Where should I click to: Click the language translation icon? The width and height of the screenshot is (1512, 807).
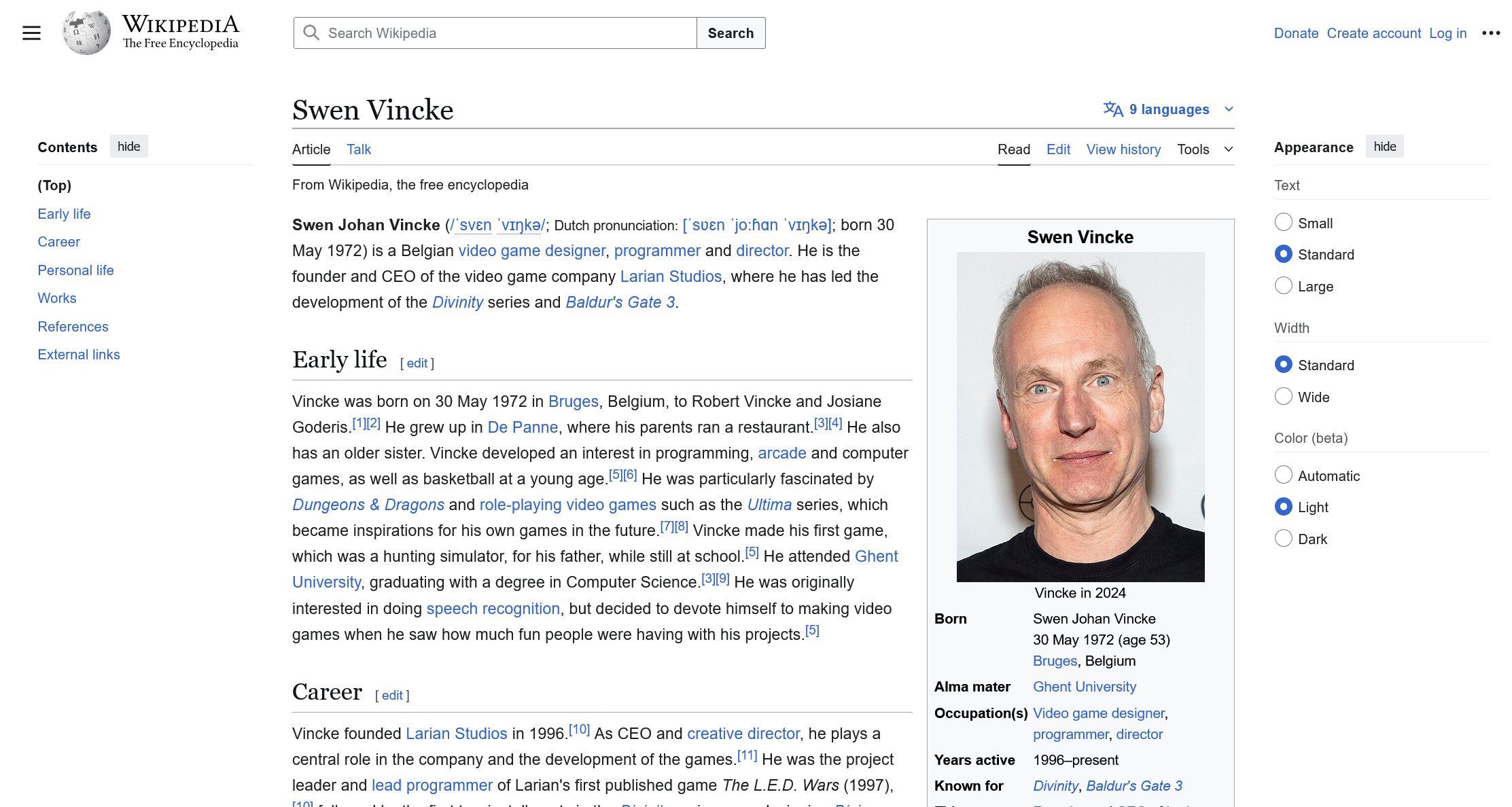pos(1112,109)
